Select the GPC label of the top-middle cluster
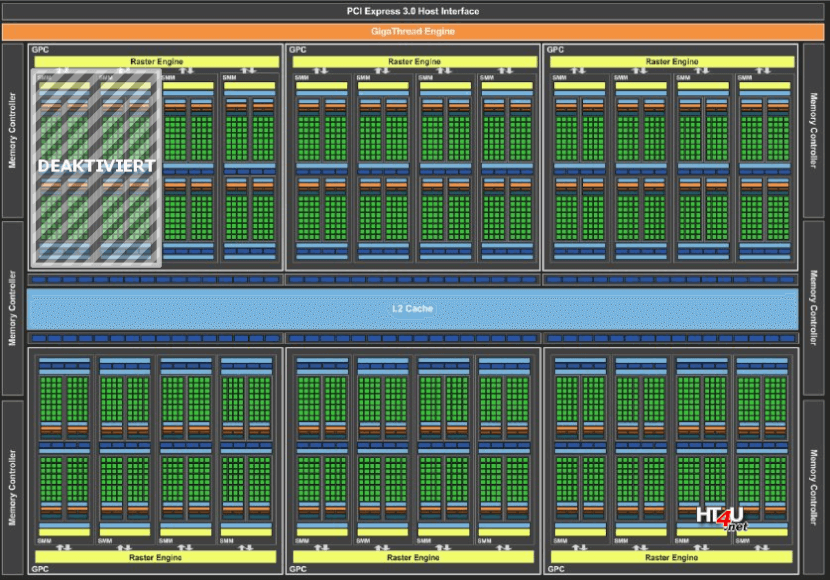Viewport: 830px width, 580px height. 297,50
